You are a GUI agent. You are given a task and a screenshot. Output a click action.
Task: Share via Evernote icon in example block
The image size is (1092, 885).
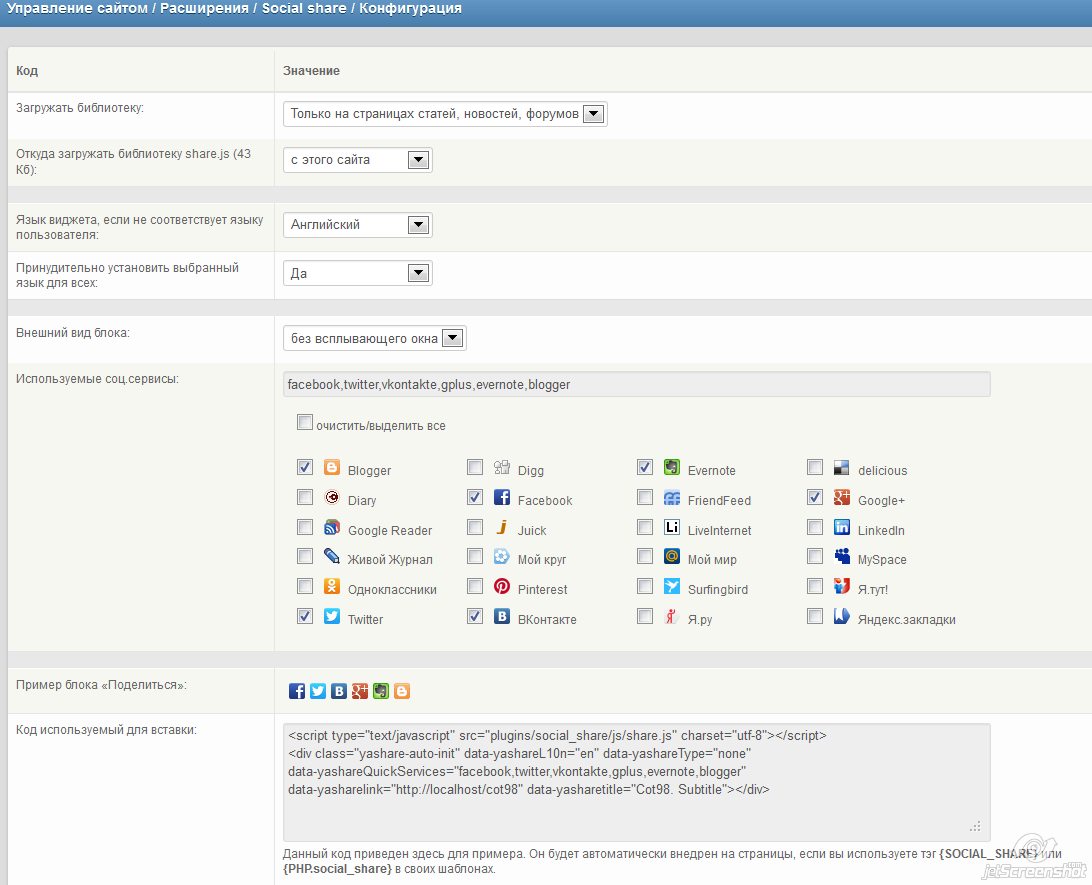coord(381,691)
